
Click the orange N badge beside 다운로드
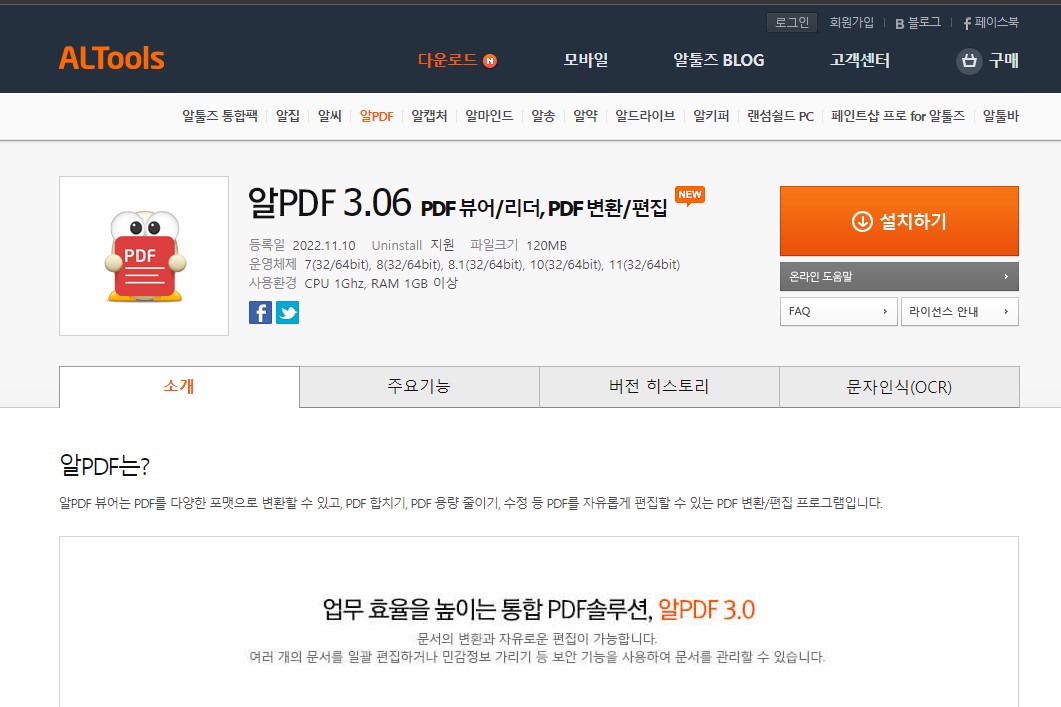[491, 61]
